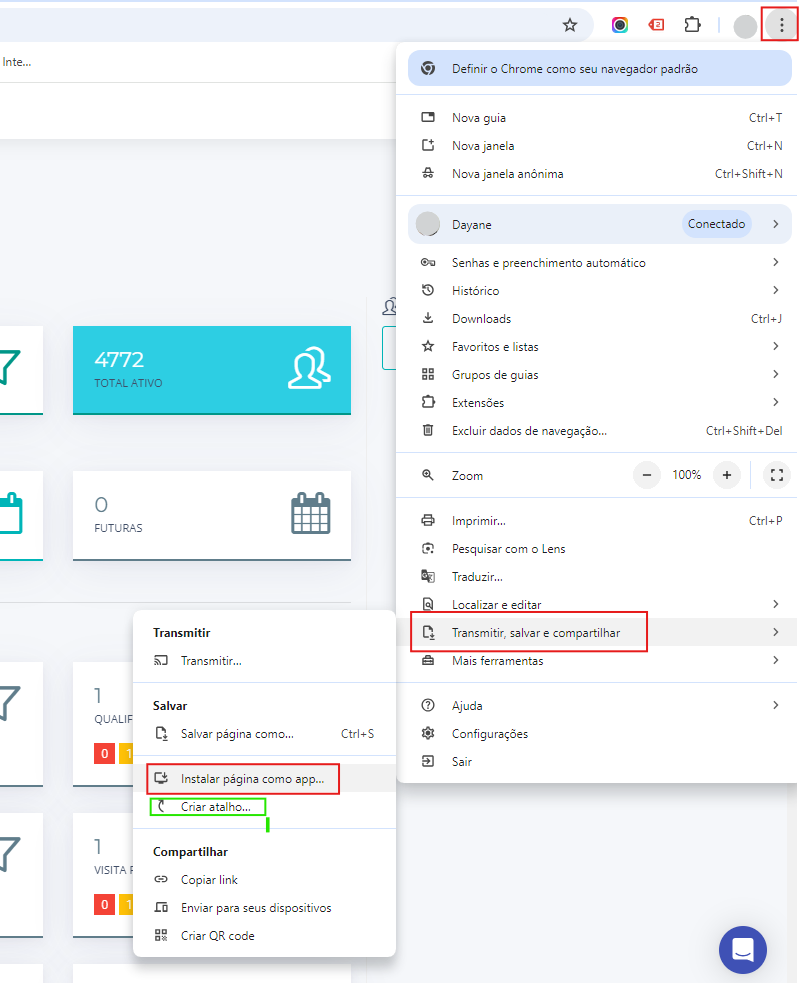Image resolution: width=799 pixels, height=983 pixels.
Task: Expand the Mais ferramentas submenu
Action: [598, 661]
